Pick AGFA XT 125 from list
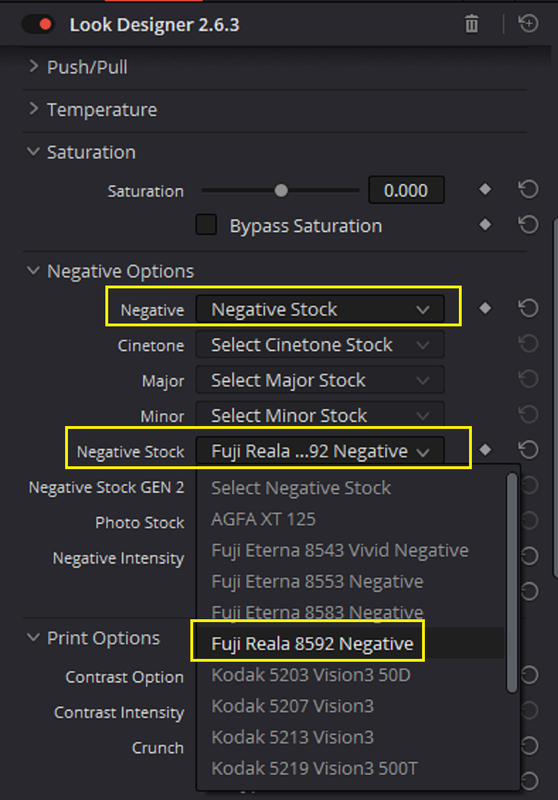 263,519
